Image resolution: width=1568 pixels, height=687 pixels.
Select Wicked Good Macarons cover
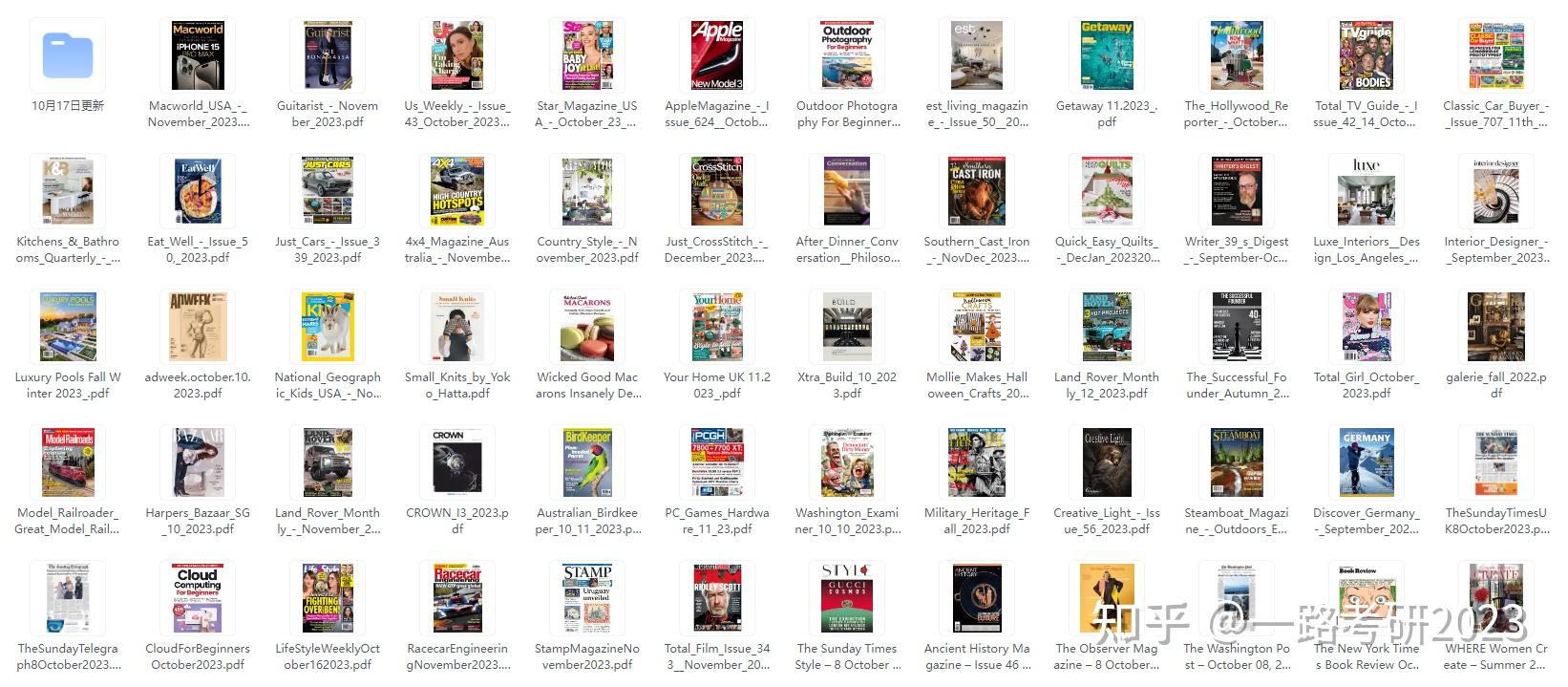click(x=587, y=327)
